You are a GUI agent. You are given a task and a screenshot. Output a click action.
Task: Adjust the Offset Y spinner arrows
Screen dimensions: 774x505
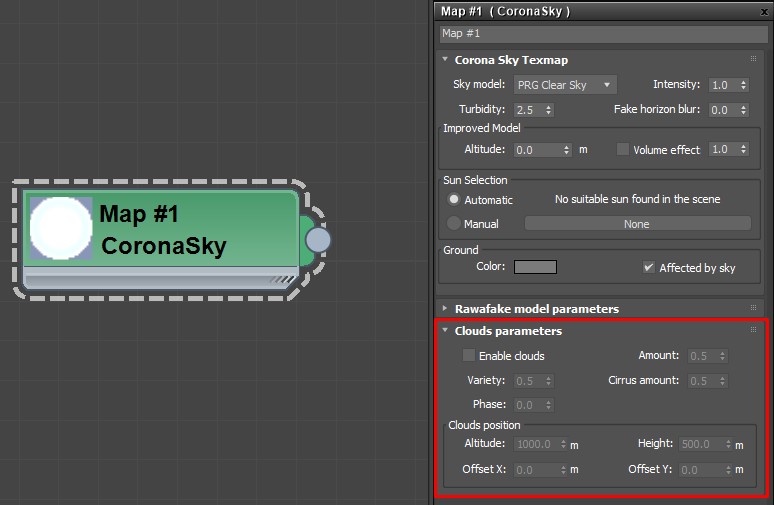click(728, 470)
